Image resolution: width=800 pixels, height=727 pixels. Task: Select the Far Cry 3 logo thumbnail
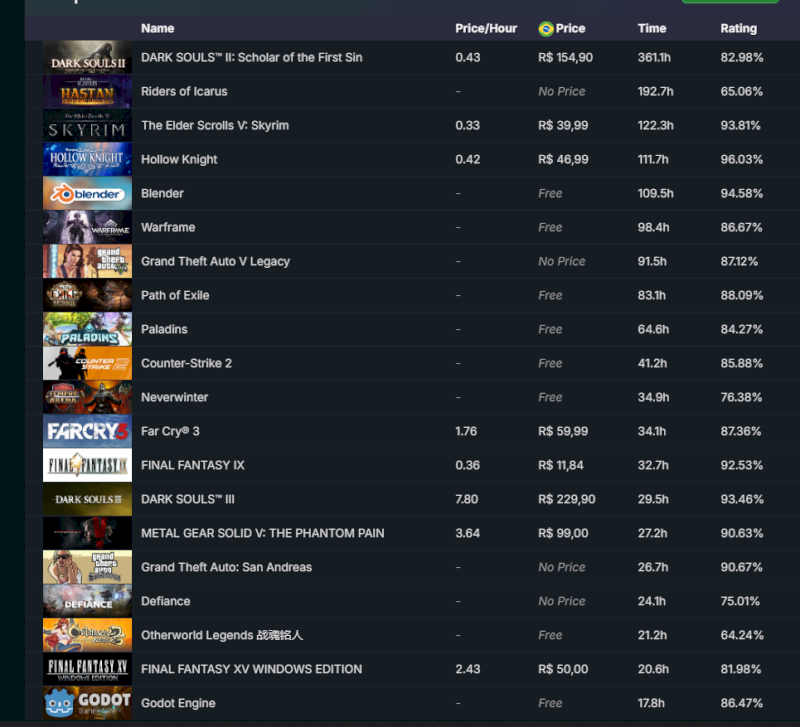coord(87,432)
